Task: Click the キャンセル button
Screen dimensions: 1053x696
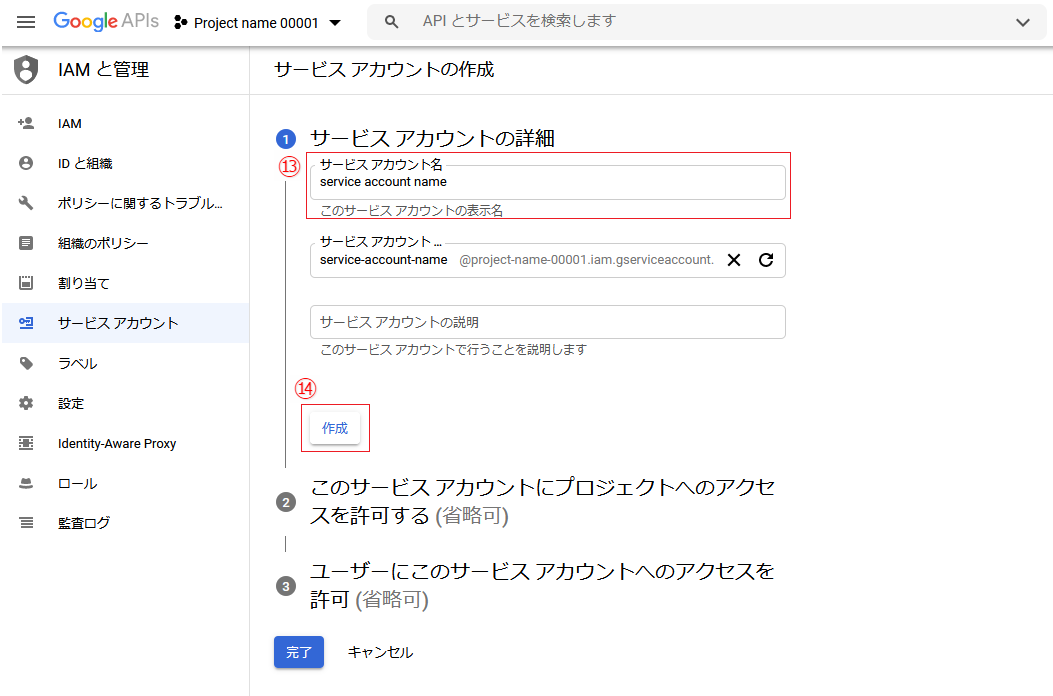Action: tap(380, 652)
